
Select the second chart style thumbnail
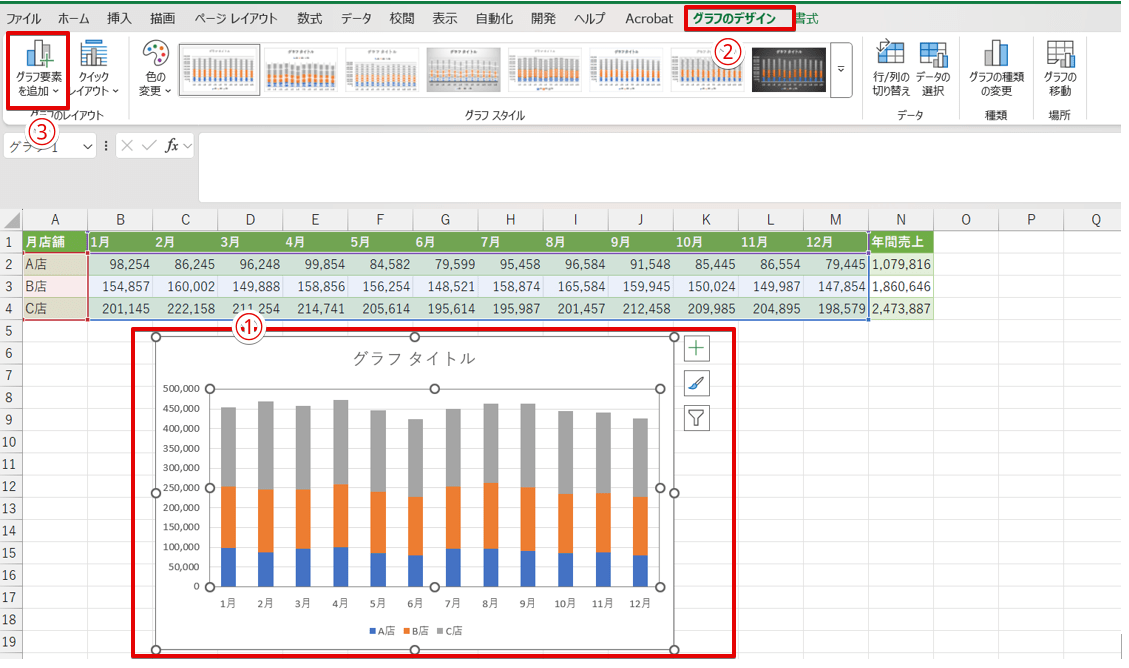[x=301, y=70]
